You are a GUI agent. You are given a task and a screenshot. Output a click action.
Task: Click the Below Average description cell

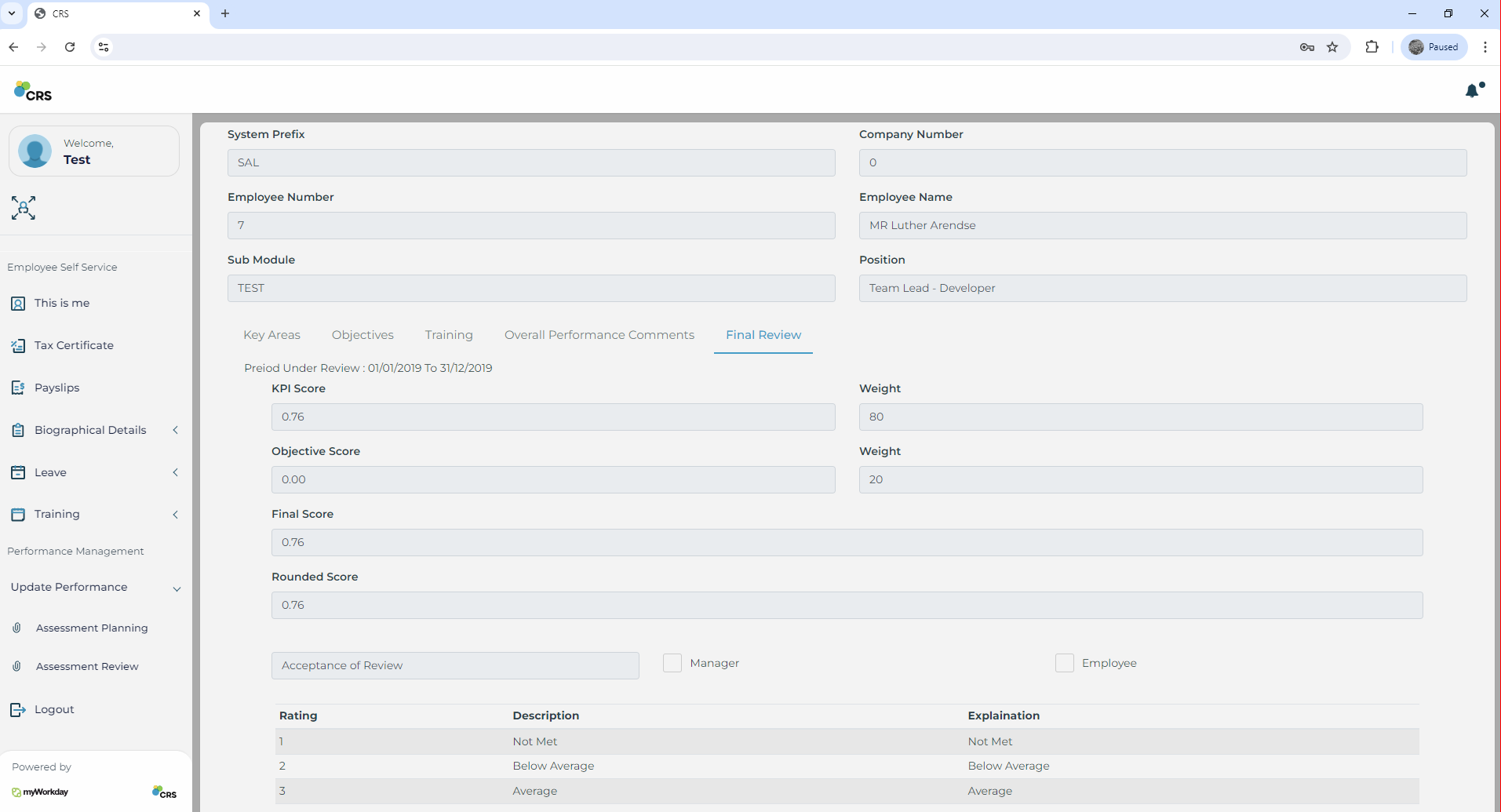(553, 766)
